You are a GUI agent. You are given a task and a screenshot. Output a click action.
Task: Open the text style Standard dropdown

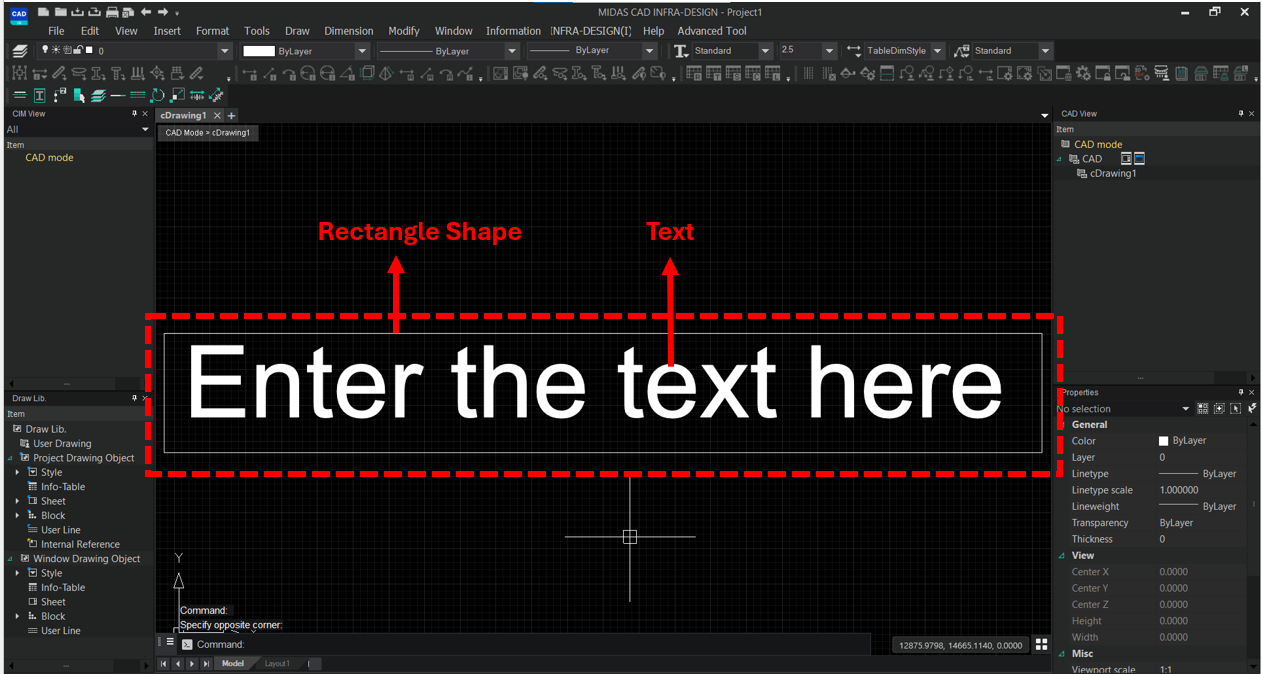pyautogui.click(x=765, y=51)
